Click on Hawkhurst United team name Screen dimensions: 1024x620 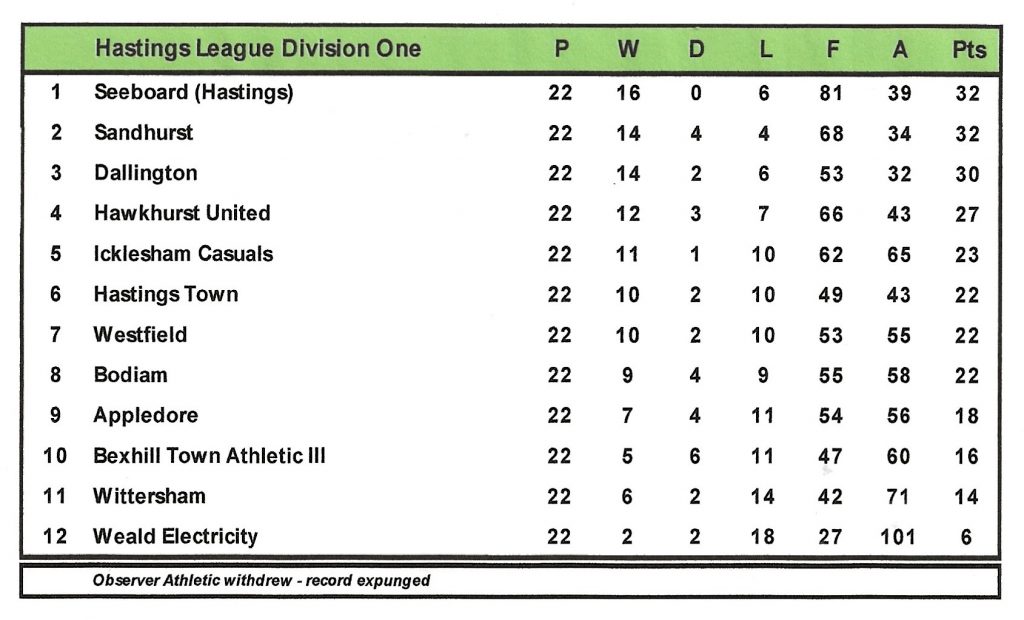point(181,213)
